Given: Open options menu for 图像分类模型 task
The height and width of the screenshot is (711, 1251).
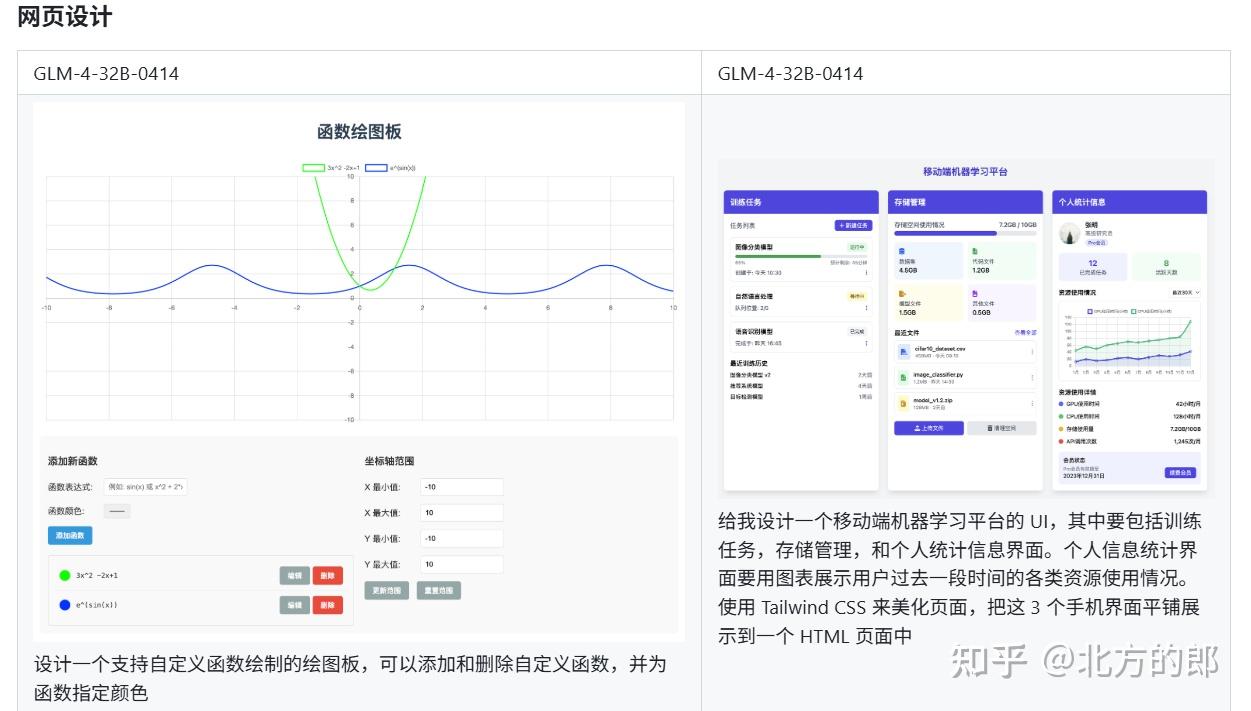Looking at the screenshot, I should click(x=866, y=274).
